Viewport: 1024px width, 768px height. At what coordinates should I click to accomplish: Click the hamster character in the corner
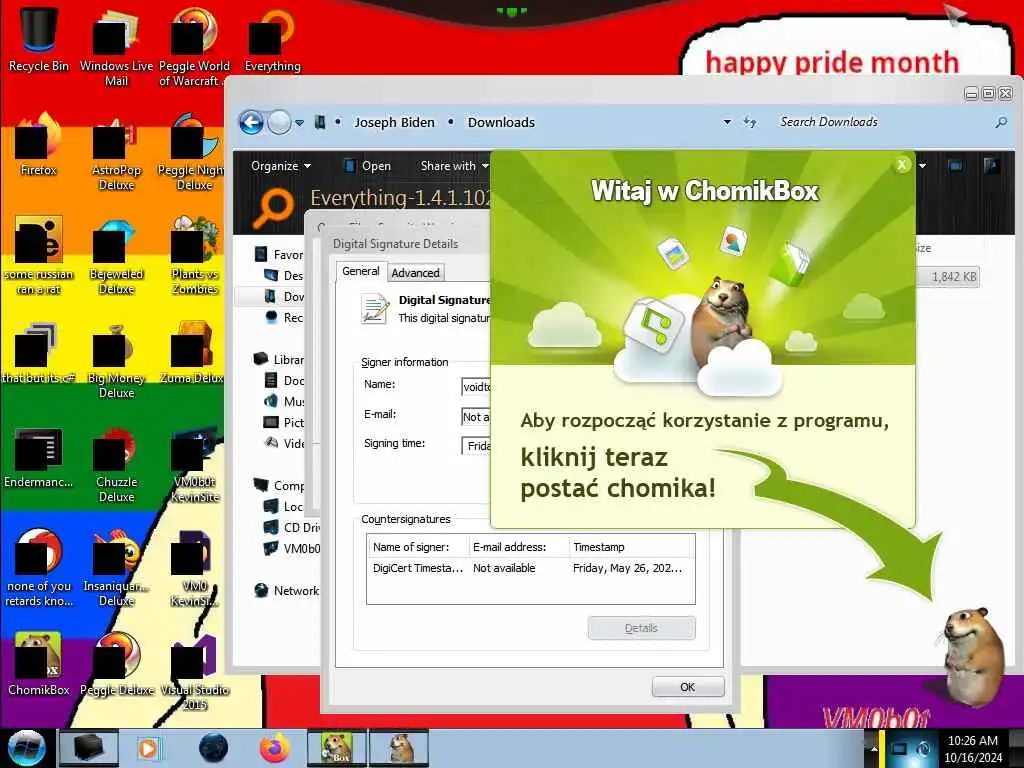click(x=973, y=656)
